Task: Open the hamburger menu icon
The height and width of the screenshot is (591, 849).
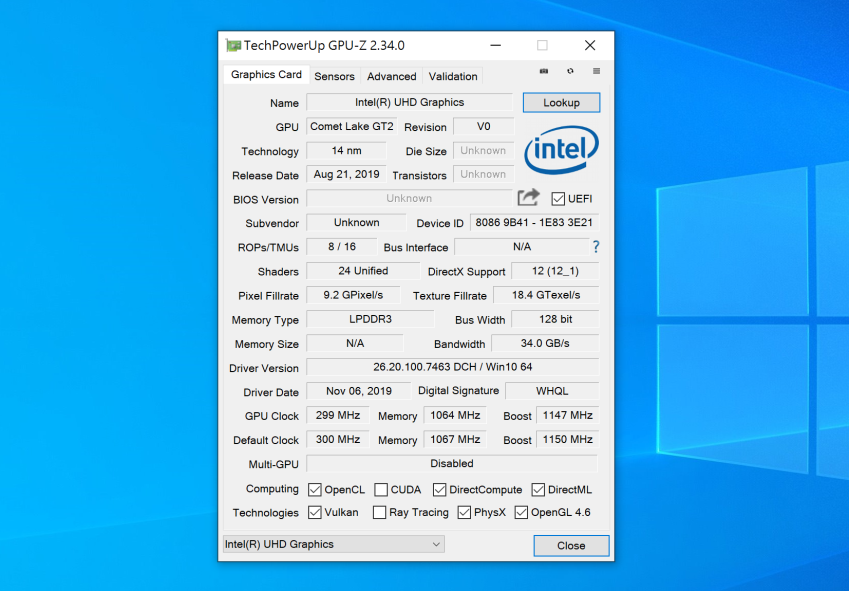Action: (x=596, y=71)
